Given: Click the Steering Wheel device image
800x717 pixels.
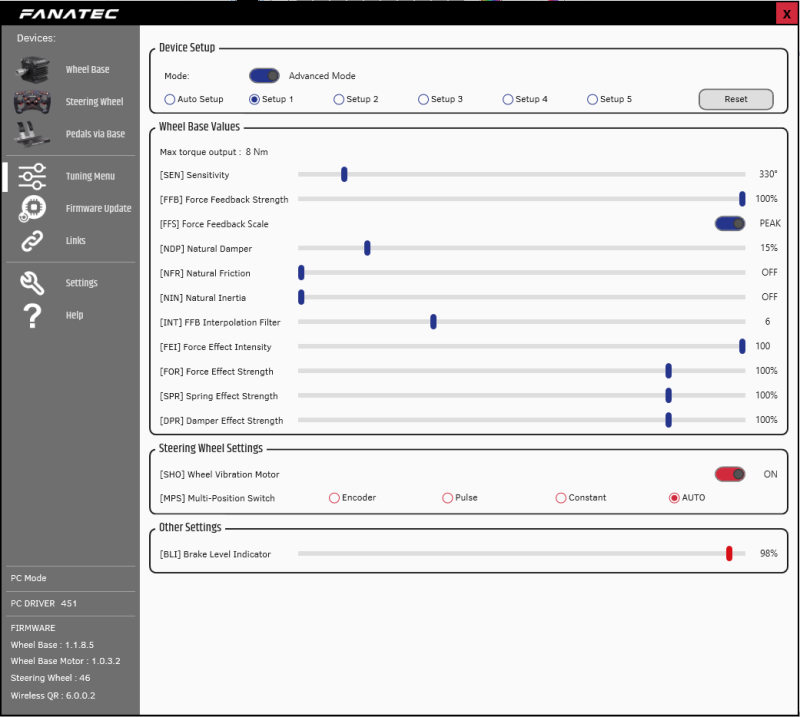Looking at the screenshot, I should point(33,102).
